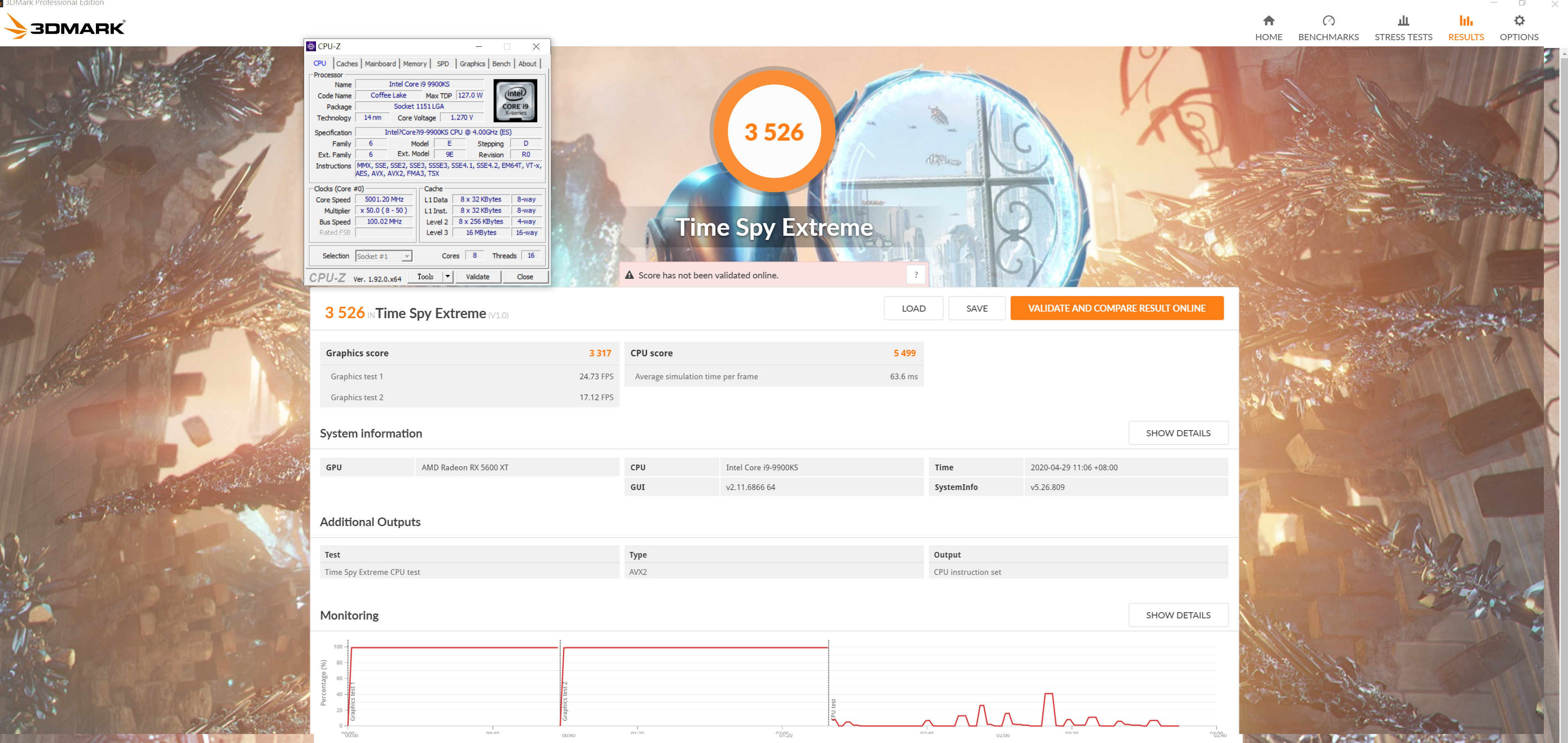
Task: Click the question mark help button
Action: [916, 275]
